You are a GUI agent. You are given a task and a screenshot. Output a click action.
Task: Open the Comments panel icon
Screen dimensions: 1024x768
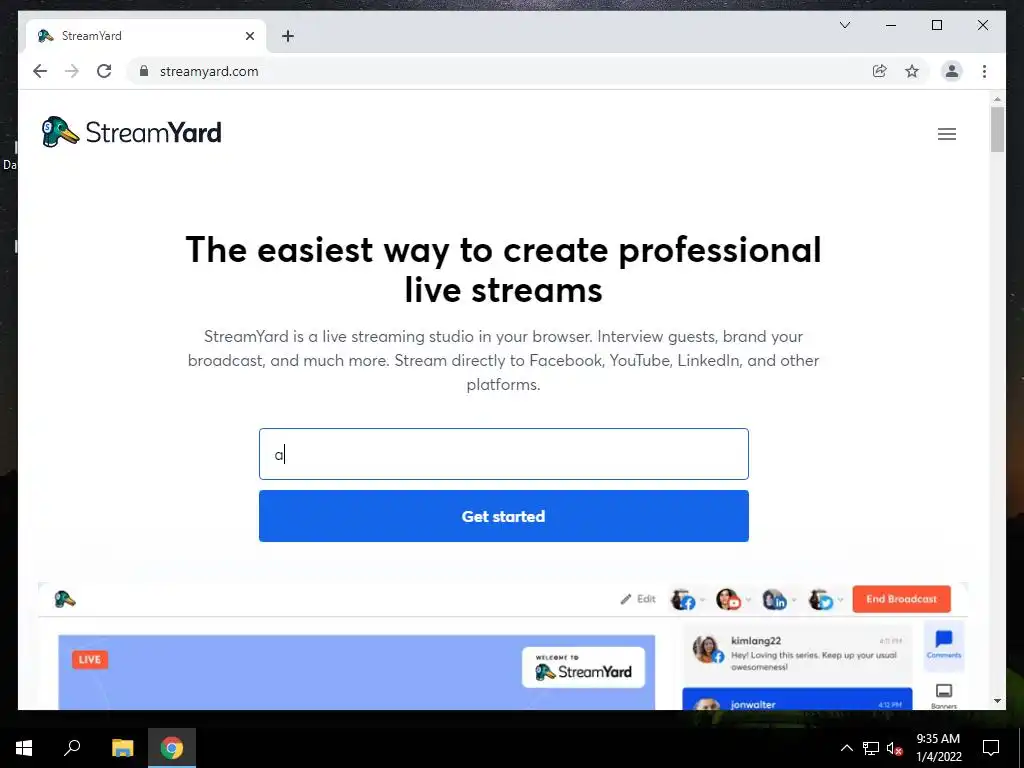pyautogui.click(x=944, y=644)
